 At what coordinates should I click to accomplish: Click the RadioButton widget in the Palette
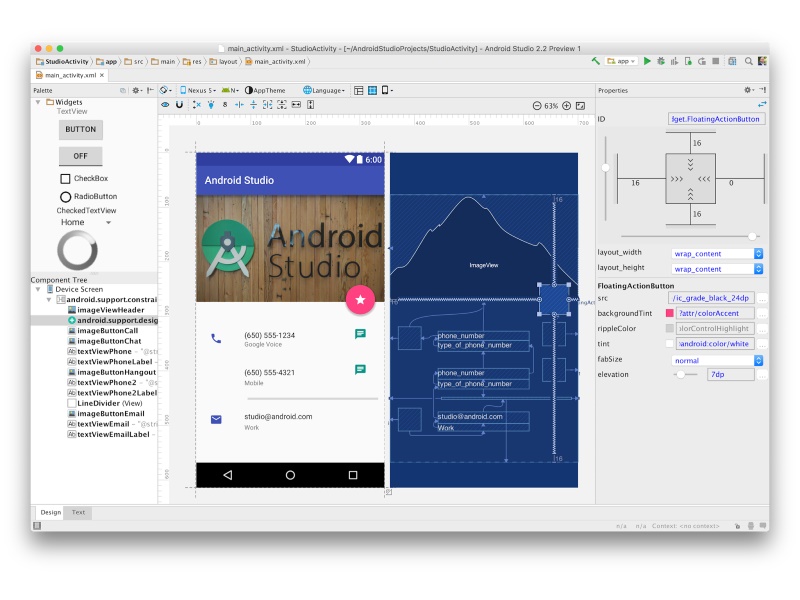pyautogui.click(x=89, y=196)
